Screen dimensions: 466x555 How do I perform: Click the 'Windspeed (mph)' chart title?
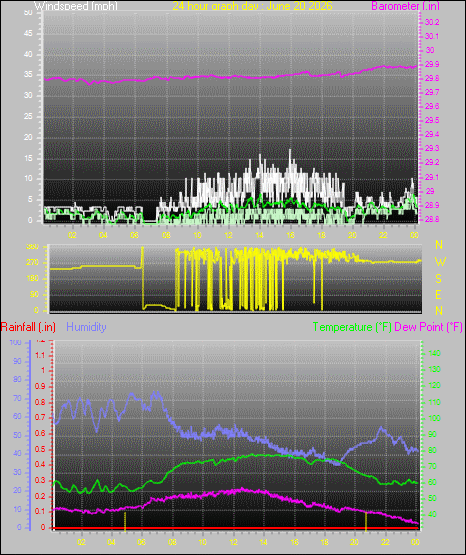[76, 6]
